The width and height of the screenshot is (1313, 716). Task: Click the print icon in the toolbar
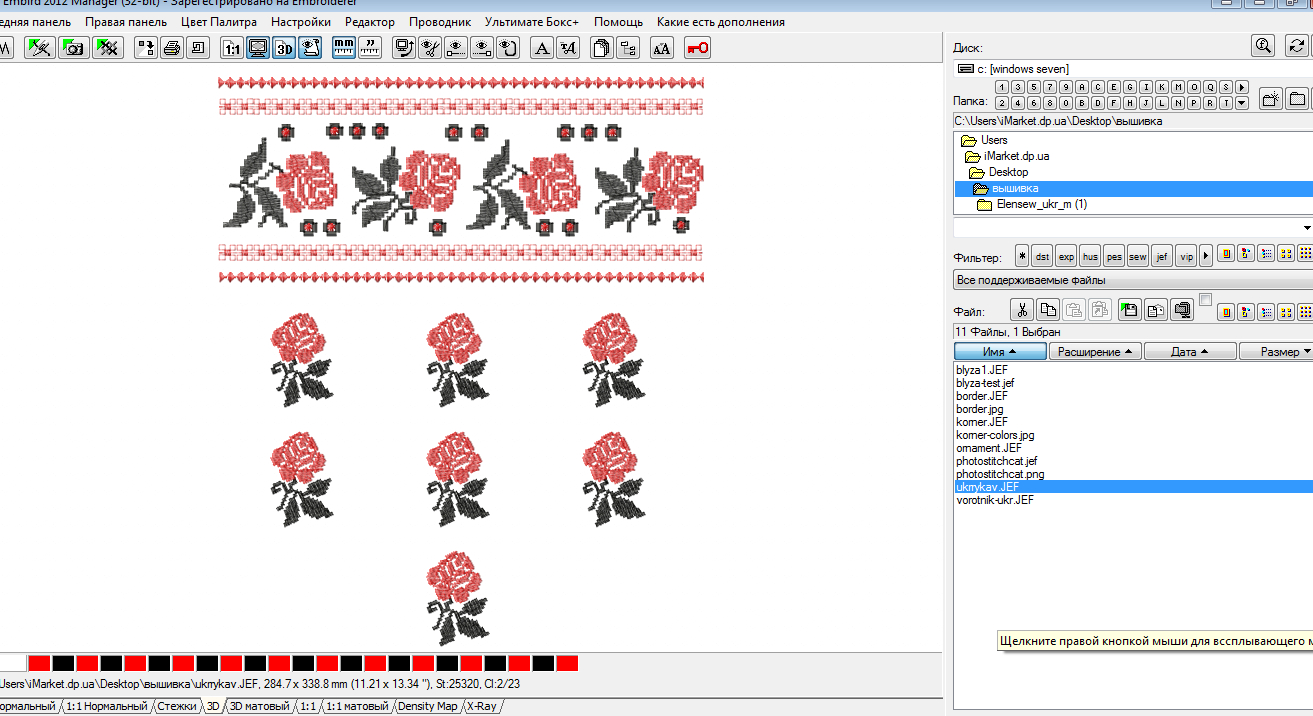coord(171,47)
